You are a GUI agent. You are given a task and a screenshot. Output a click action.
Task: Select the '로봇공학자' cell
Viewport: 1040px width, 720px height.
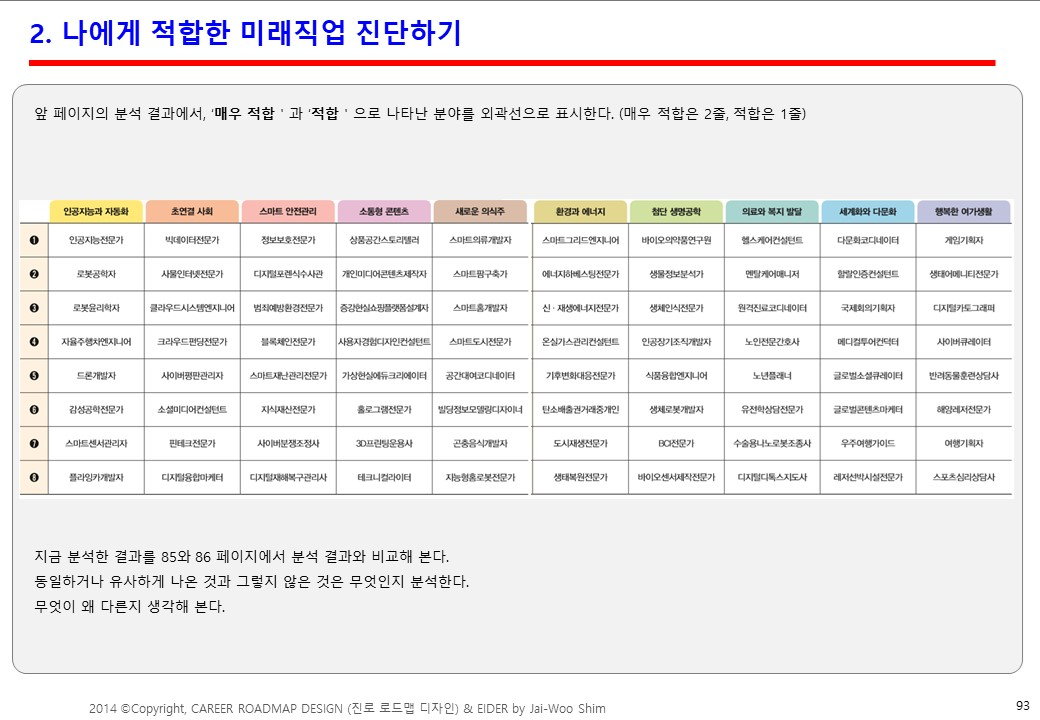[x=96, y=274]
